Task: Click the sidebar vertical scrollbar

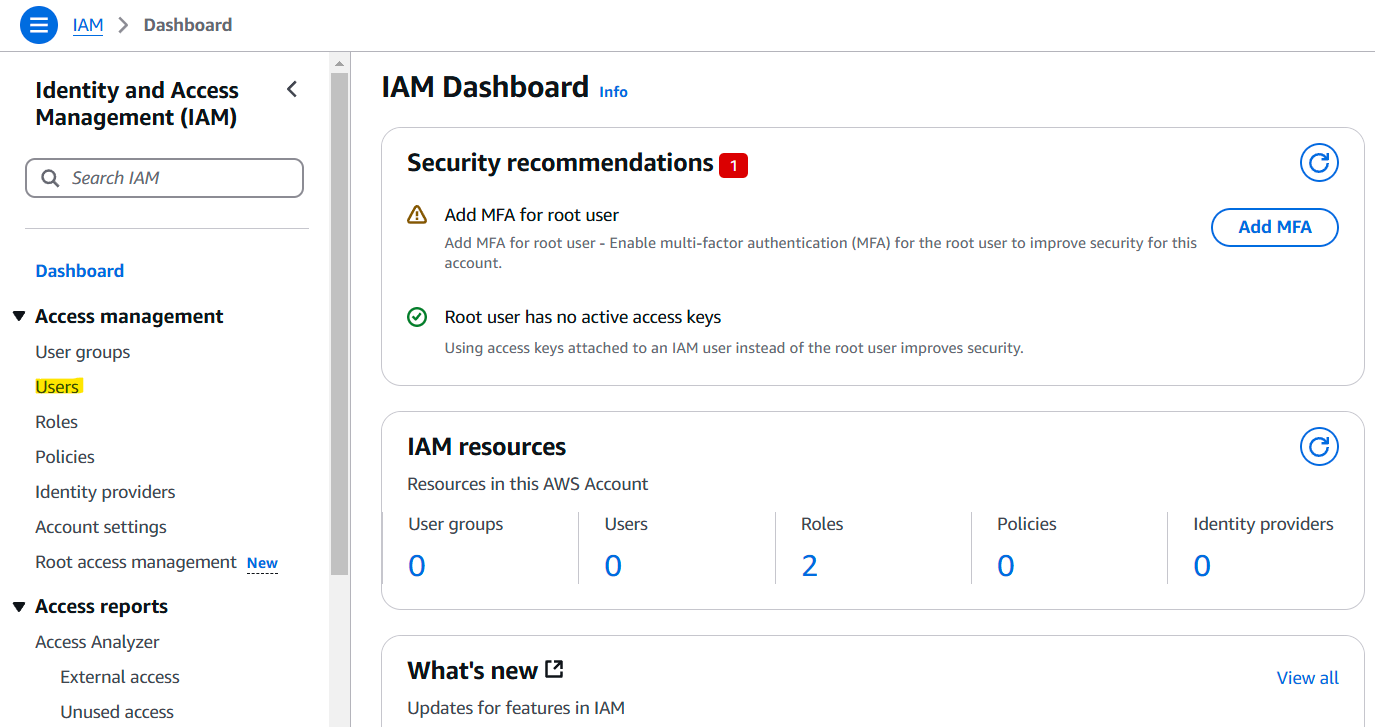Action: coord(340,324)
